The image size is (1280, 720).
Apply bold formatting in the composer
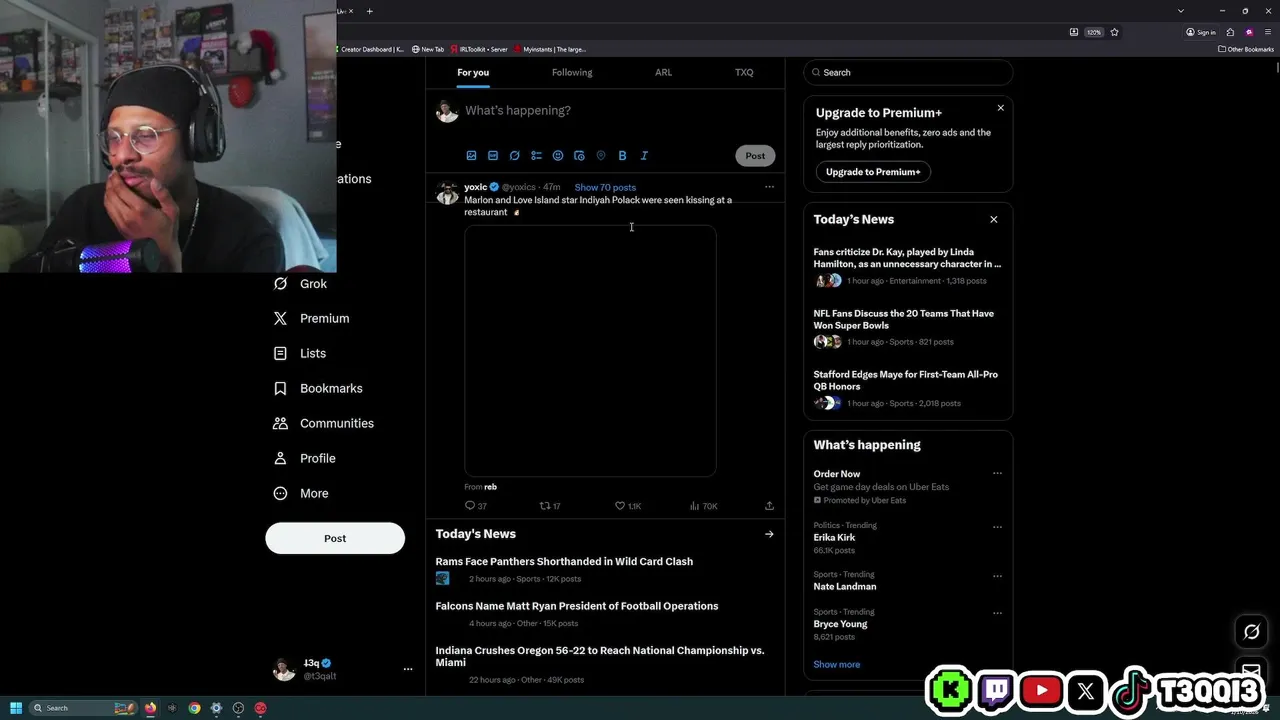coord(622,156)
